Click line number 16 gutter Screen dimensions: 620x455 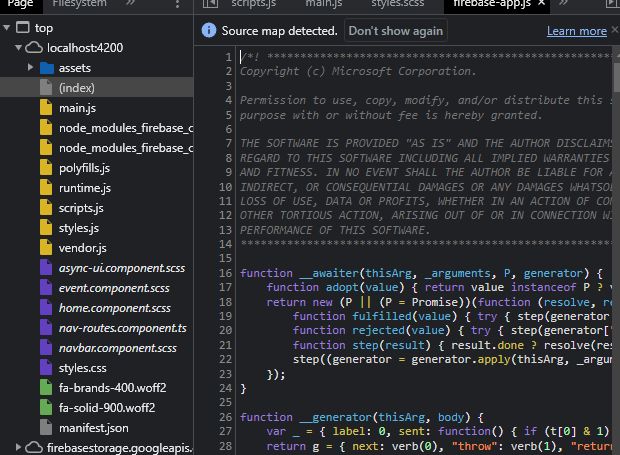[x=225, y=273]
